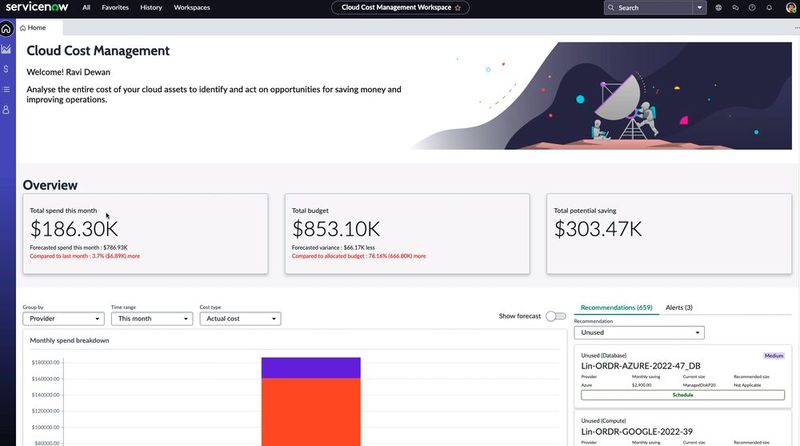Viewport: 800px width, 446px height.
Task: Open the Lin-ORDR-AZURE-2022-47_DB recommendation
Action: [641, 366]
